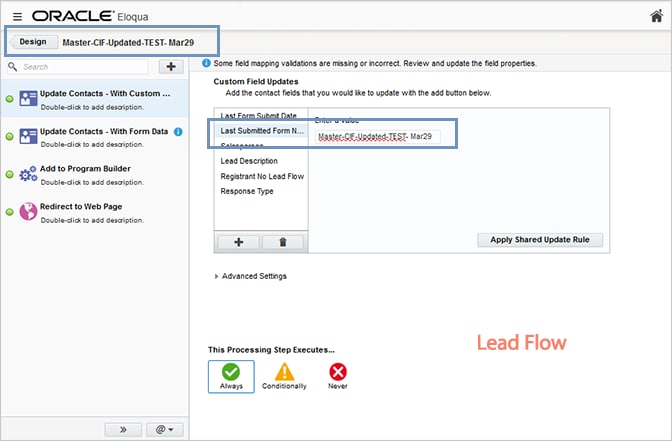This screenshot has width=672, height=441.
Task: Click Apply Shared Update Rule button
Action: (540, 240)
